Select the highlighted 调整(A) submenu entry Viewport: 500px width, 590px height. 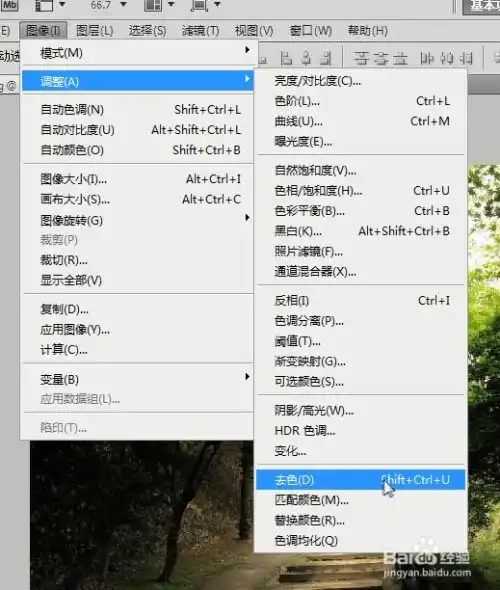138,81
